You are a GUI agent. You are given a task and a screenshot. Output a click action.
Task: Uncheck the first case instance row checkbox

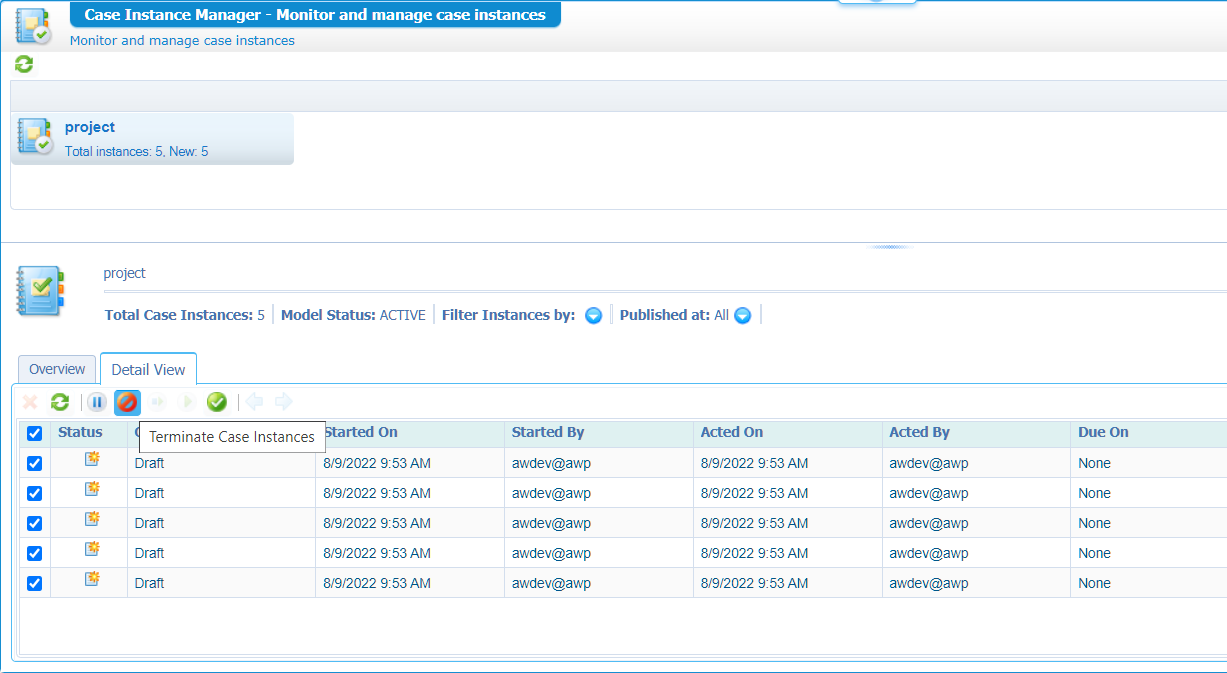pyautogui.click(x=35, y=464)
